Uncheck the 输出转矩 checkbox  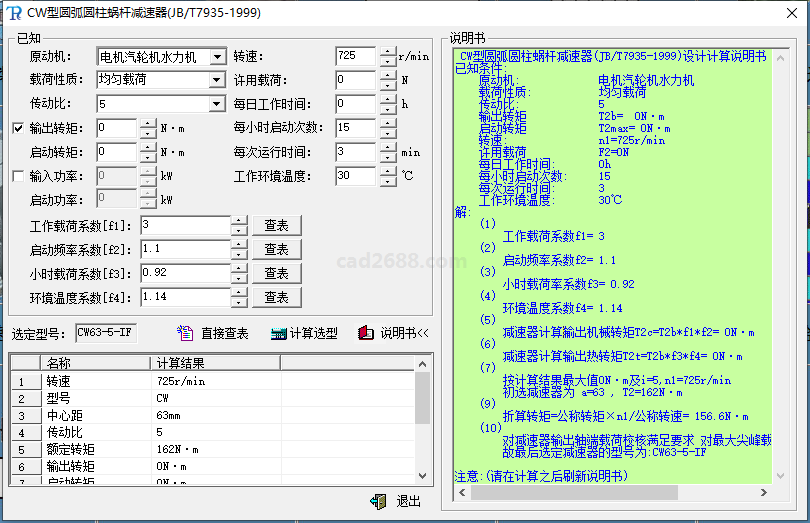click(x=18, y=128)
